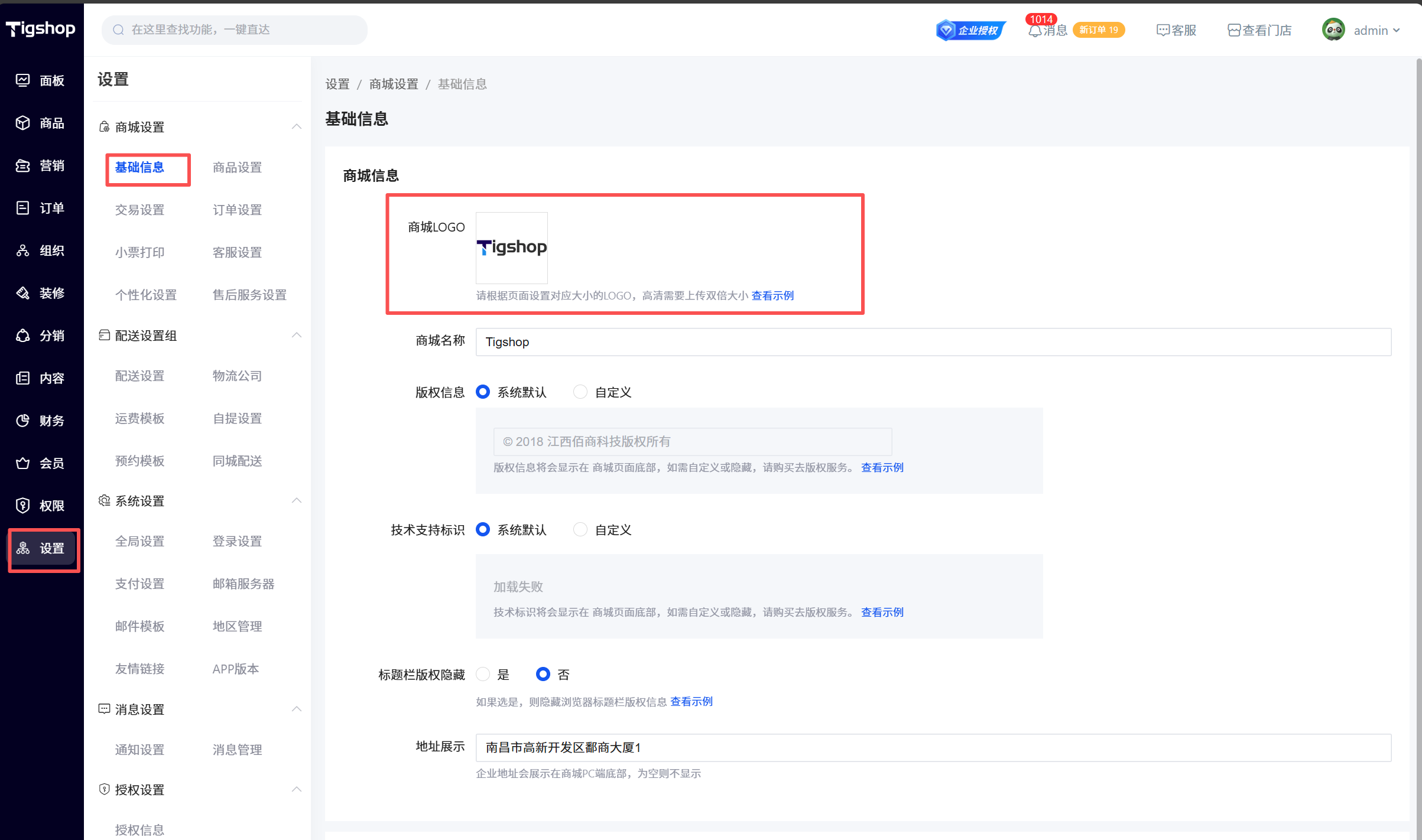The height and width of the screenshot is (840, 1422).
Task: Open 支付设置 submenu item
Action: pyautogui.click(x=139, y=584)
